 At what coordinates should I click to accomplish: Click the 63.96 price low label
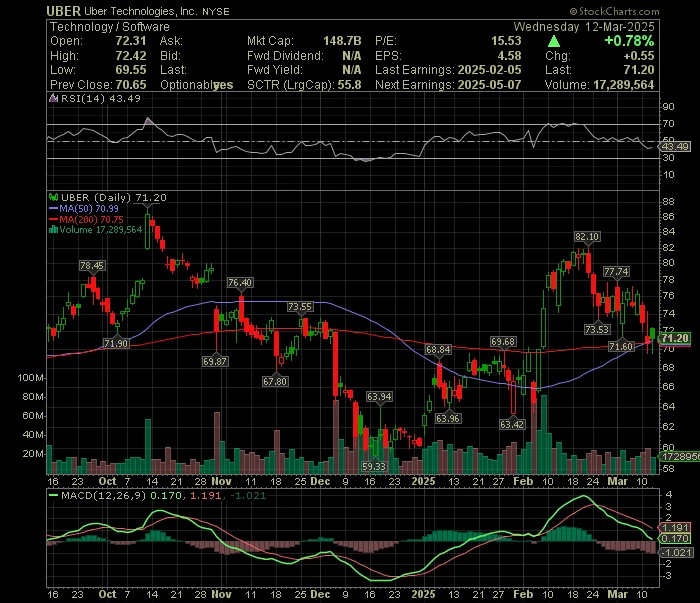point(448,419)
